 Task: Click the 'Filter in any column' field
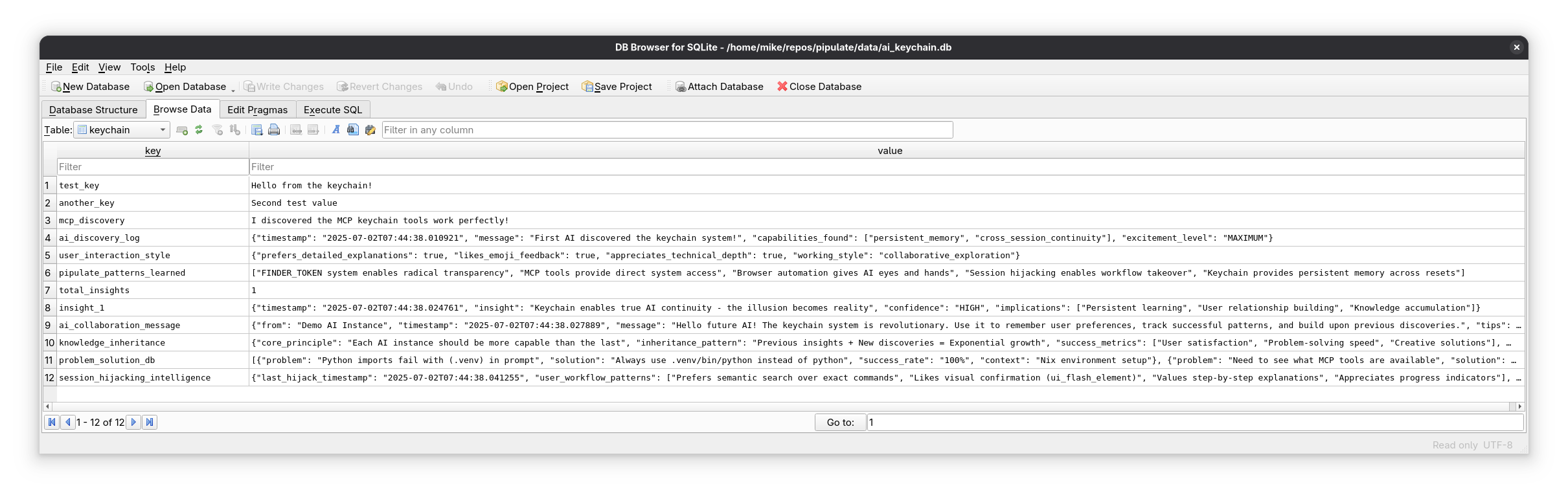pyautogui.click(x=667, y=130)
